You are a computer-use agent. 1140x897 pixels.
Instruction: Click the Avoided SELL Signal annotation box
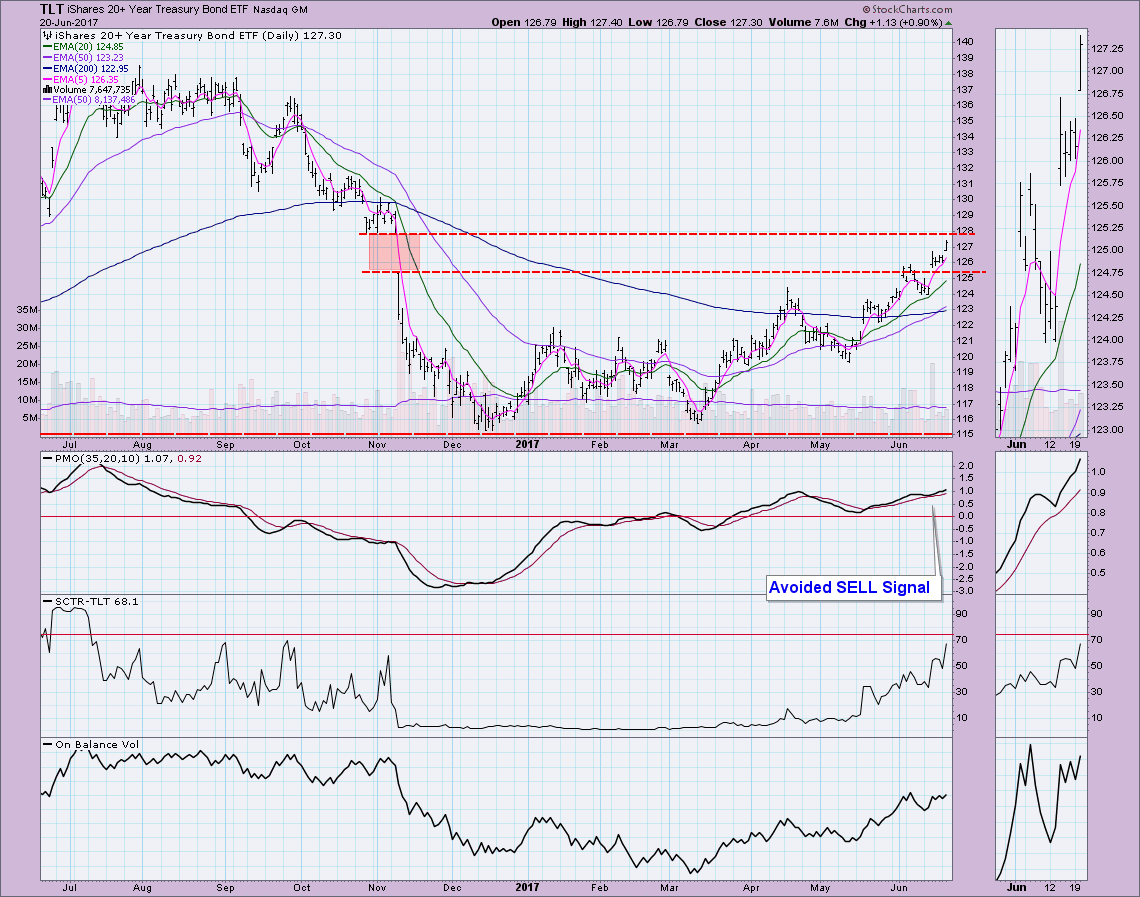point(854,588)
